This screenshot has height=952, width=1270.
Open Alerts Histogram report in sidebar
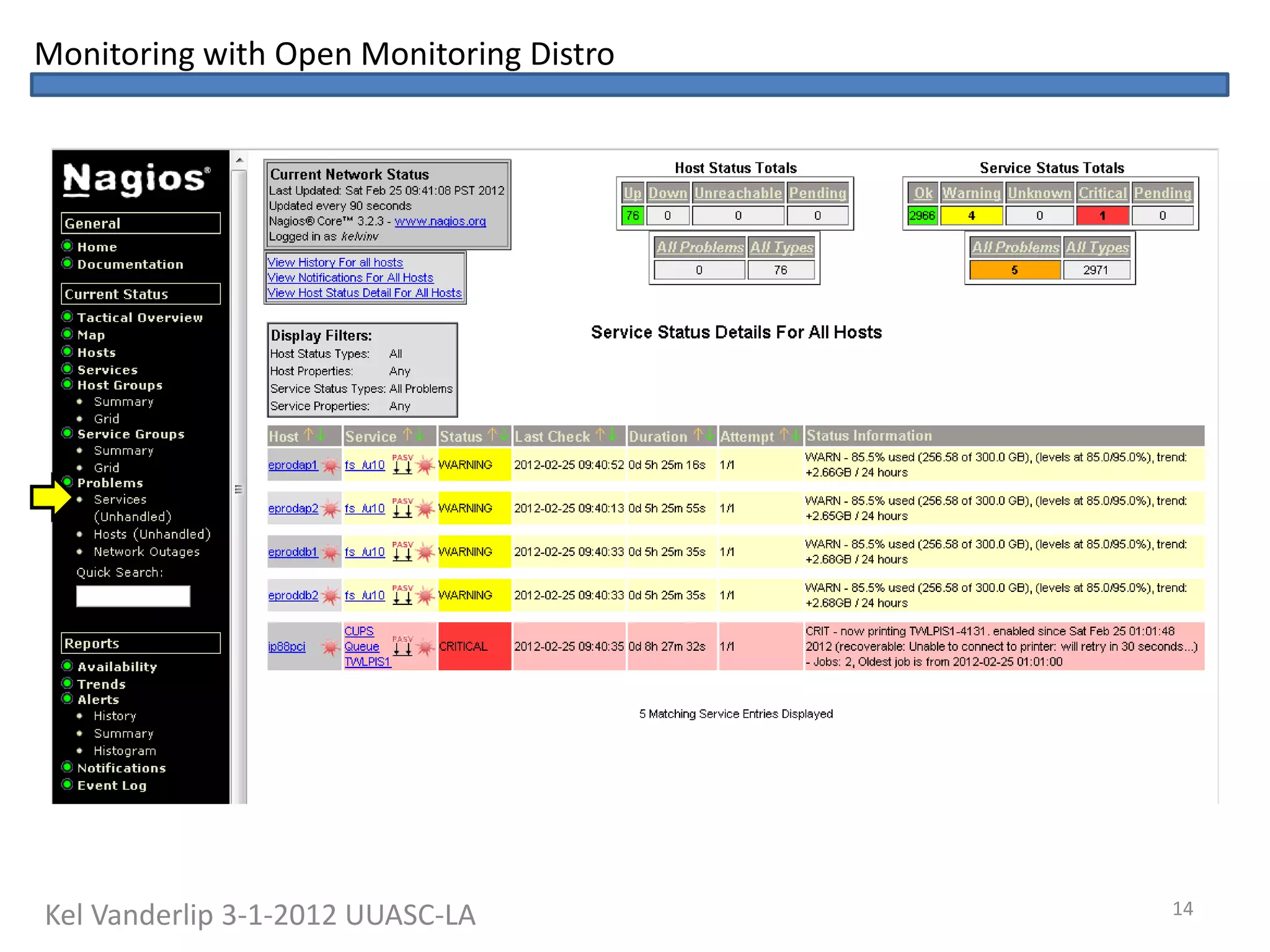point(125,751)
